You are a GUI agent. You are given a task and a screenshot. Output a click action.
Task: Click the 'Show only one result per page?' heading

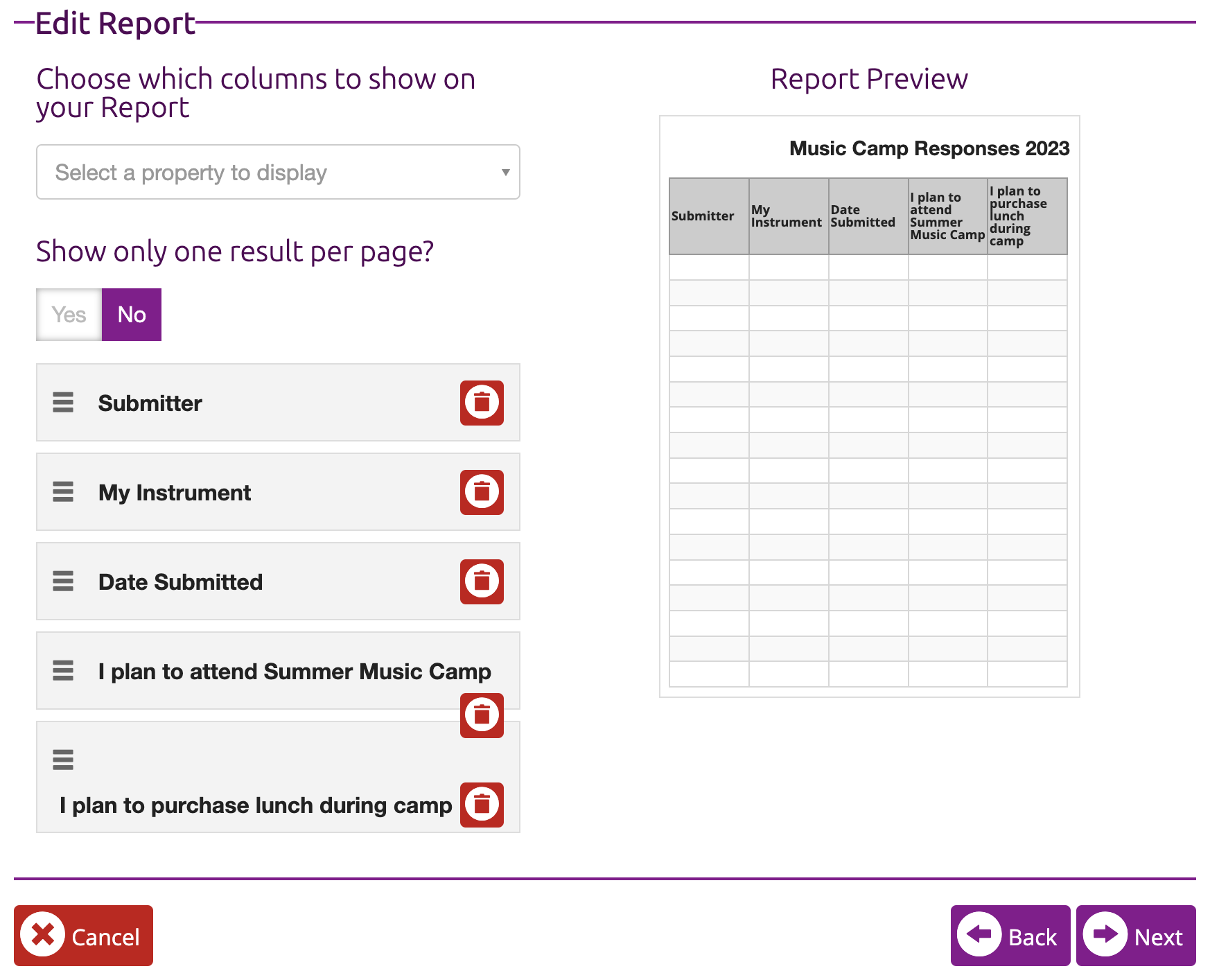(235, 252)
